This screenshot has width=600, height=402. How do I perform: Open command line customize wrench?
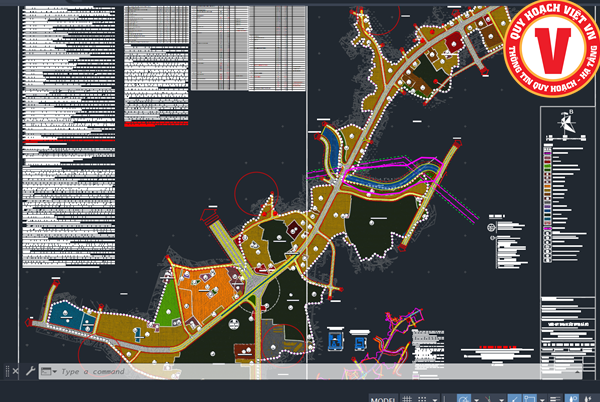point(29,371)
